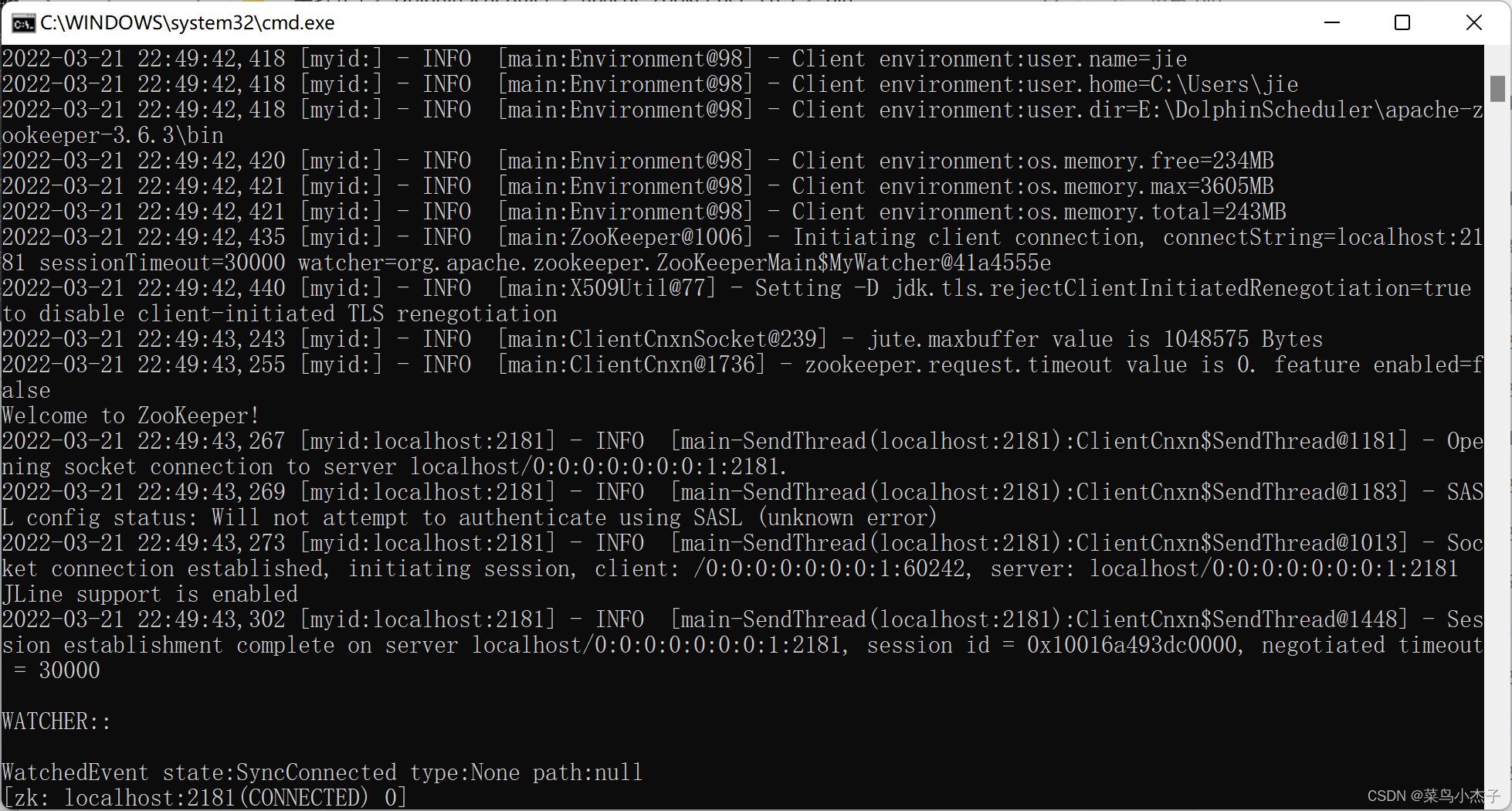
Task: Click the '[main:ZooKeeper@1006]' log text
Action: pyautogui.click(x=625, y=237)
